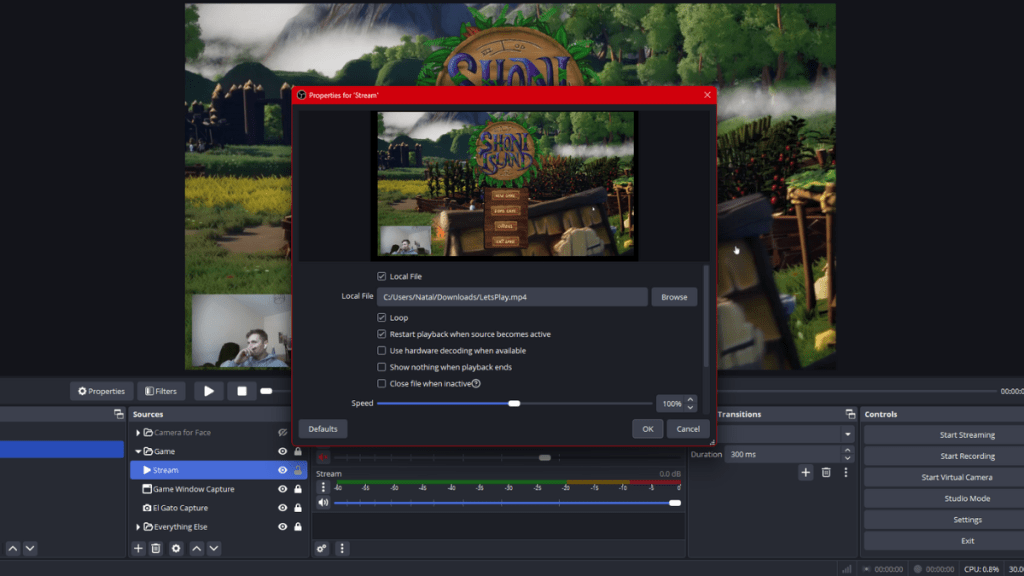Open Stream audio track options menu
The image size is (1024, 576).
pyautogui.click(x=323, y=487)
